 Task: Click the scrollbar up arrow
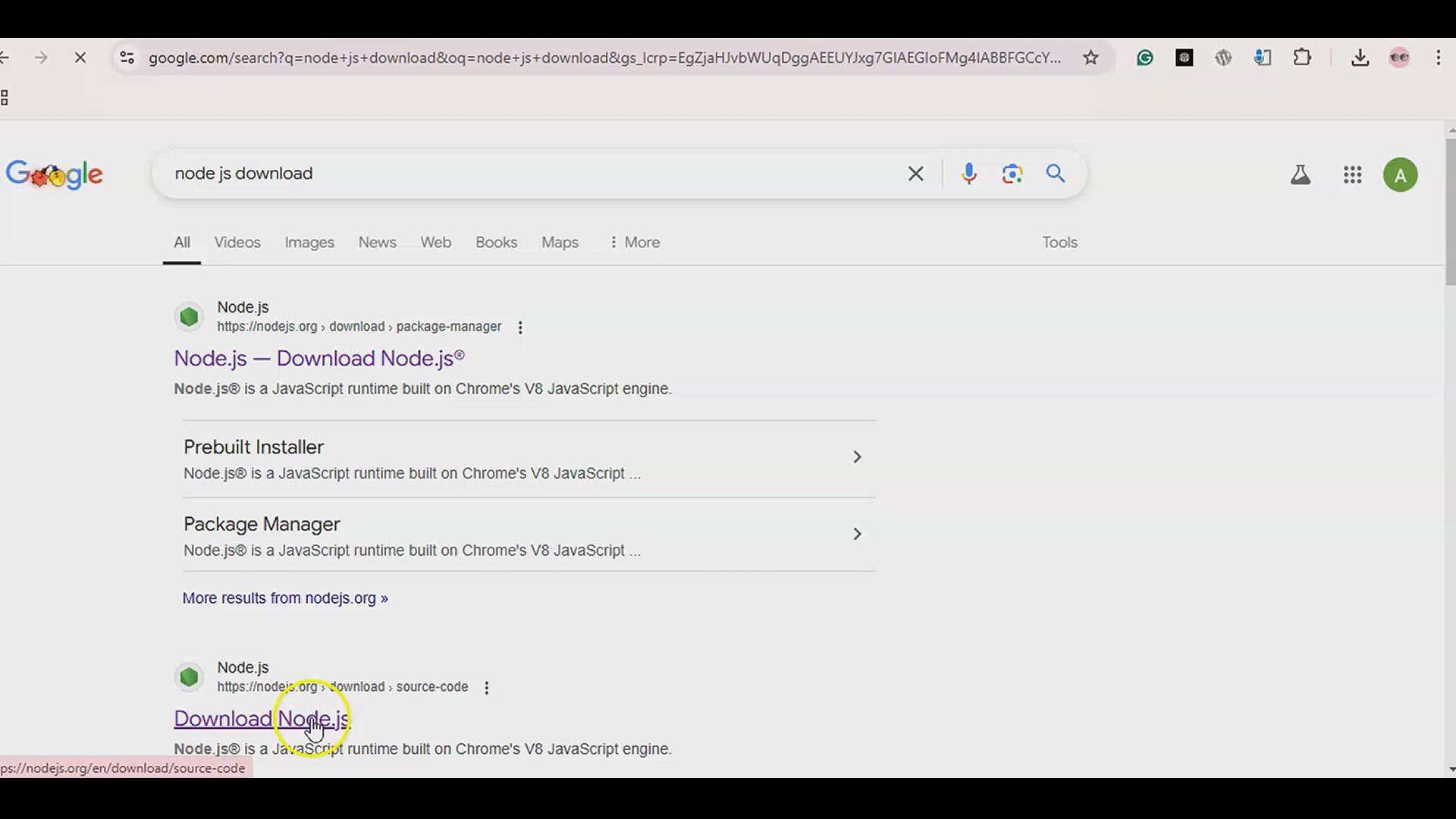click(1451, 130)
